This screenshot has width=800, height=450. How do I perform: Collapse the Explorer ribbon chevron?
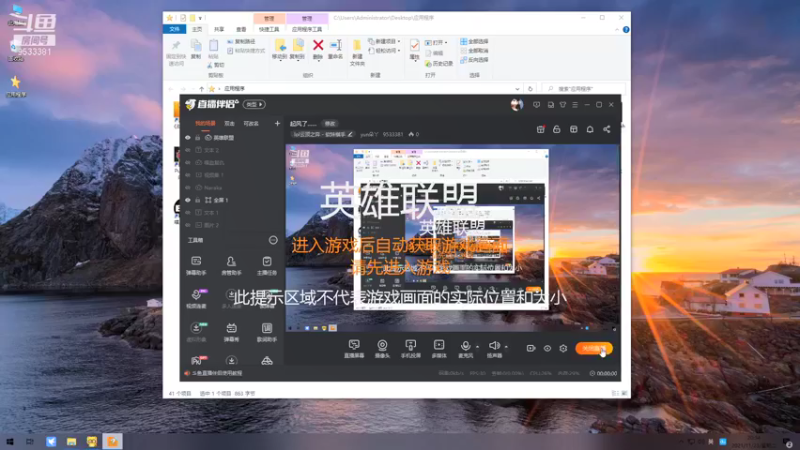[x=617, y=30]
